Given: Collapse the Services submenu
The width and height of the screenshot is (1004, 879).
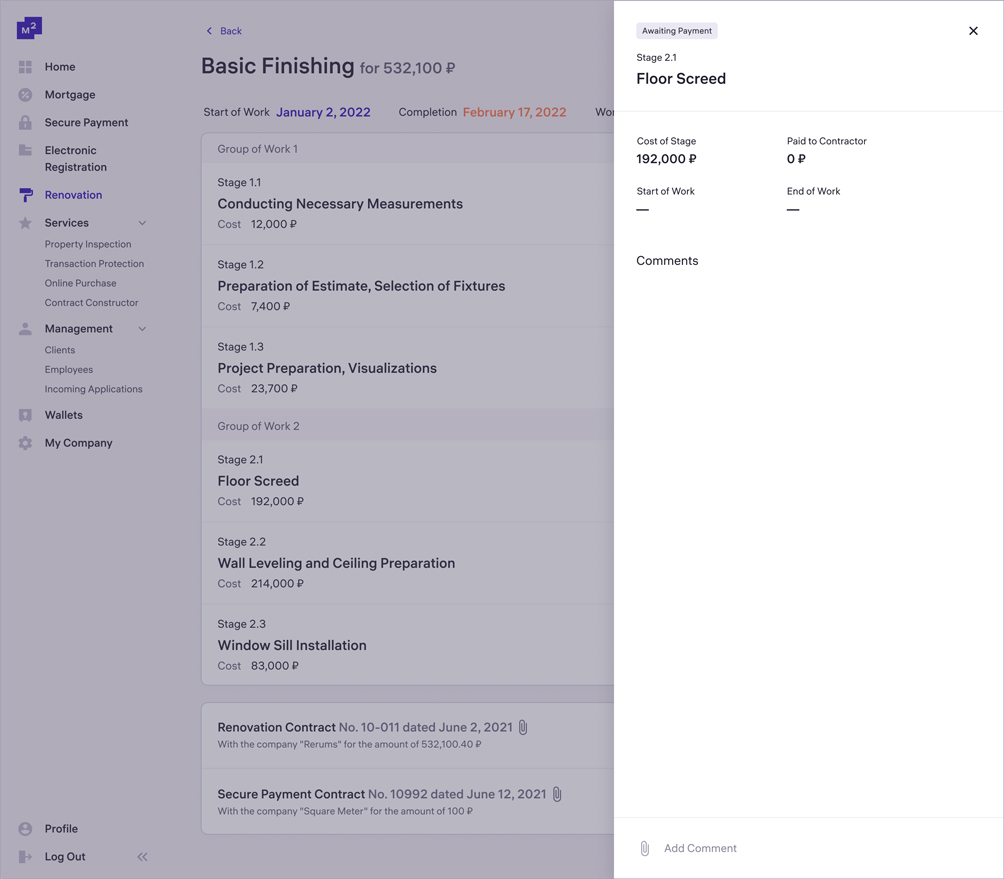Looking at the screenshot, I should click(141, 222).
